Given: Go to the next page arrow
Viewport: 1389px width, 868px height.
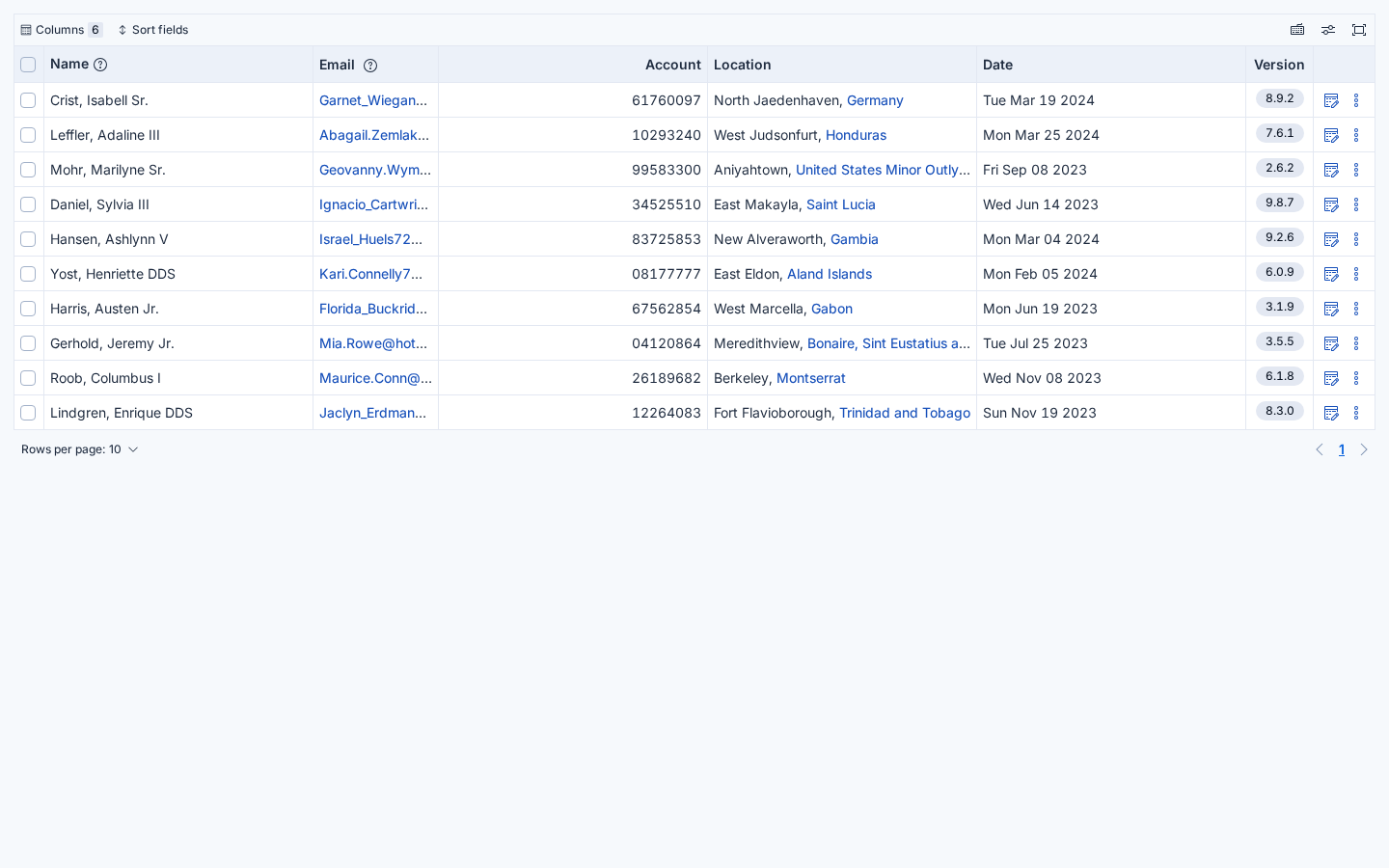Looking at the screenshot, I should pyautogui.click(x=1364, y=449).
